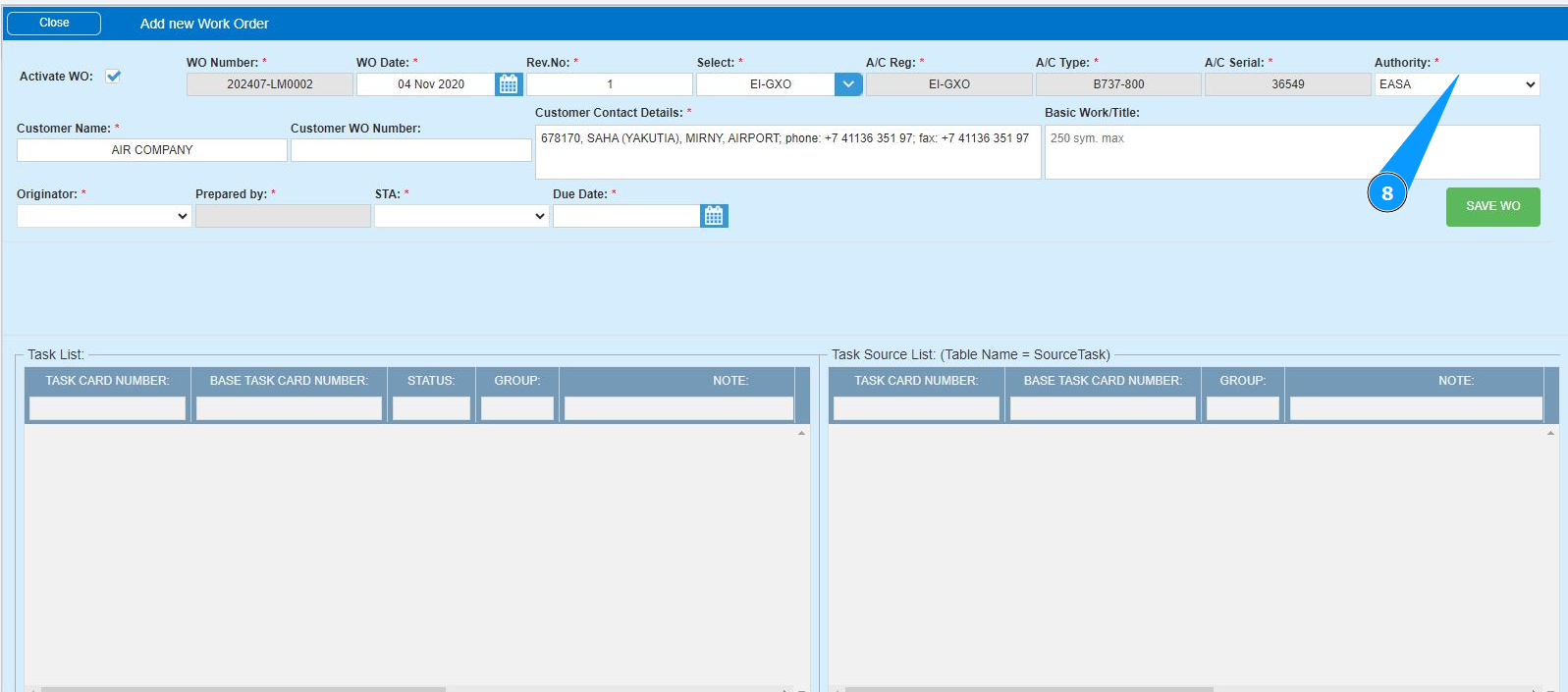Toggle the Activate WO checkbox
1568x692 pixels.
[113, 76]
